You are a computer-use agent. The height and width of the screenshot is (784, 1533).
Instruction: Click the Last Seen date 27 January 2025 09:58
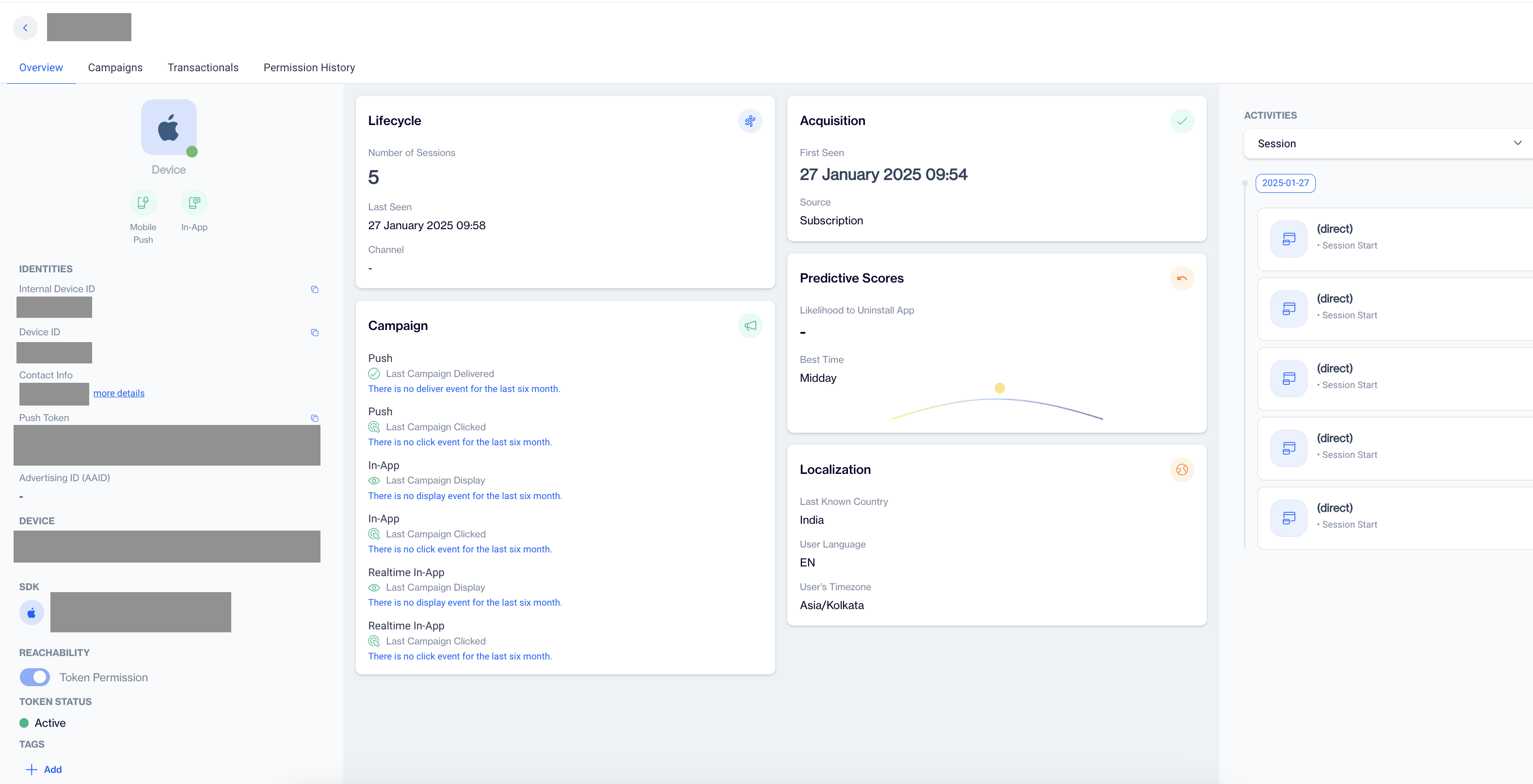click(427, 225)
